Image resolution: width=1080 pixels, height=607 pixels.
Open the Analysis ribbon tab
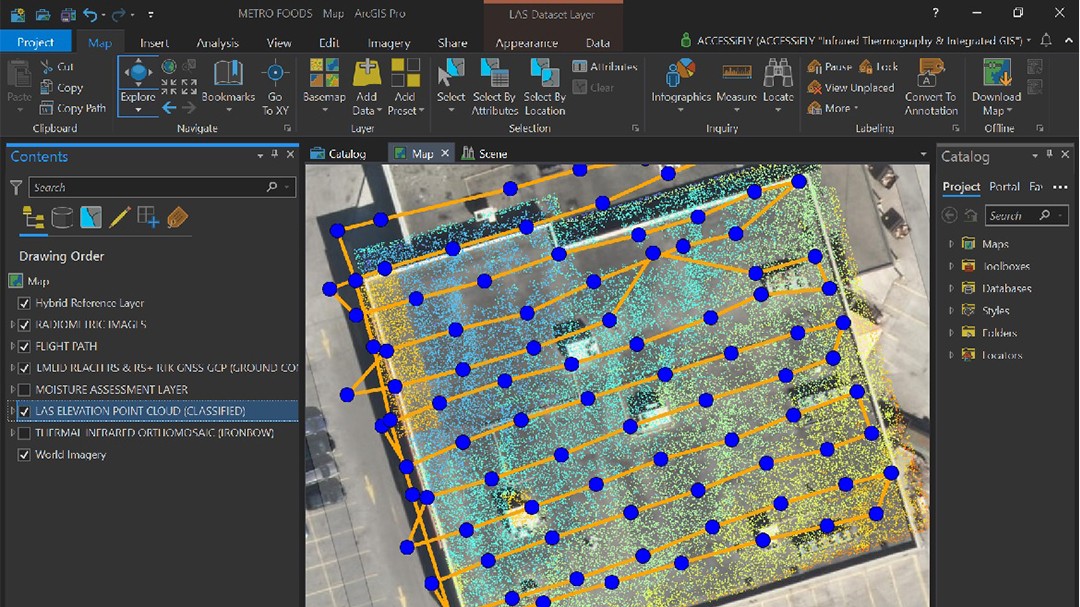[x=217, y=43]
